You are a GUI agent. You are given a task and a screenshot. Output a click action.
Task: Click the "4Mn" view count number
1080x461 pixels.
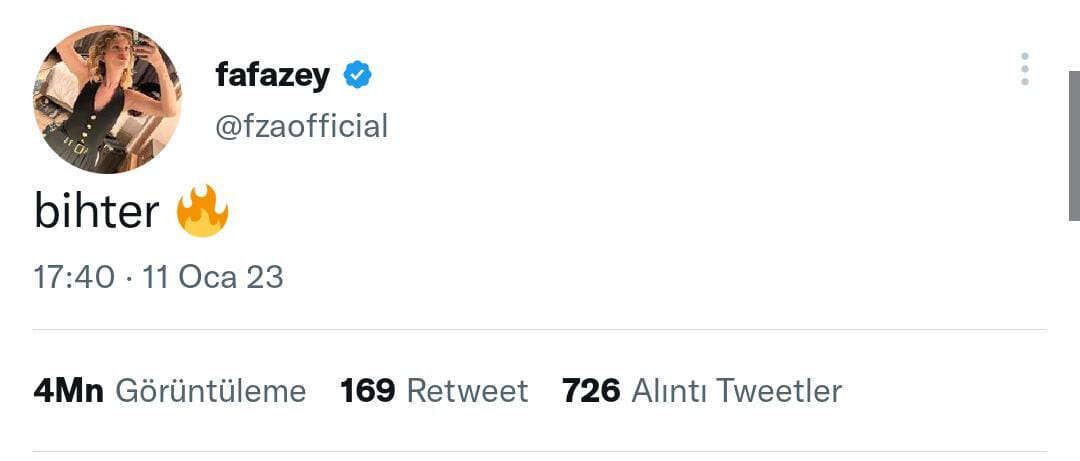tap(68, 390)
